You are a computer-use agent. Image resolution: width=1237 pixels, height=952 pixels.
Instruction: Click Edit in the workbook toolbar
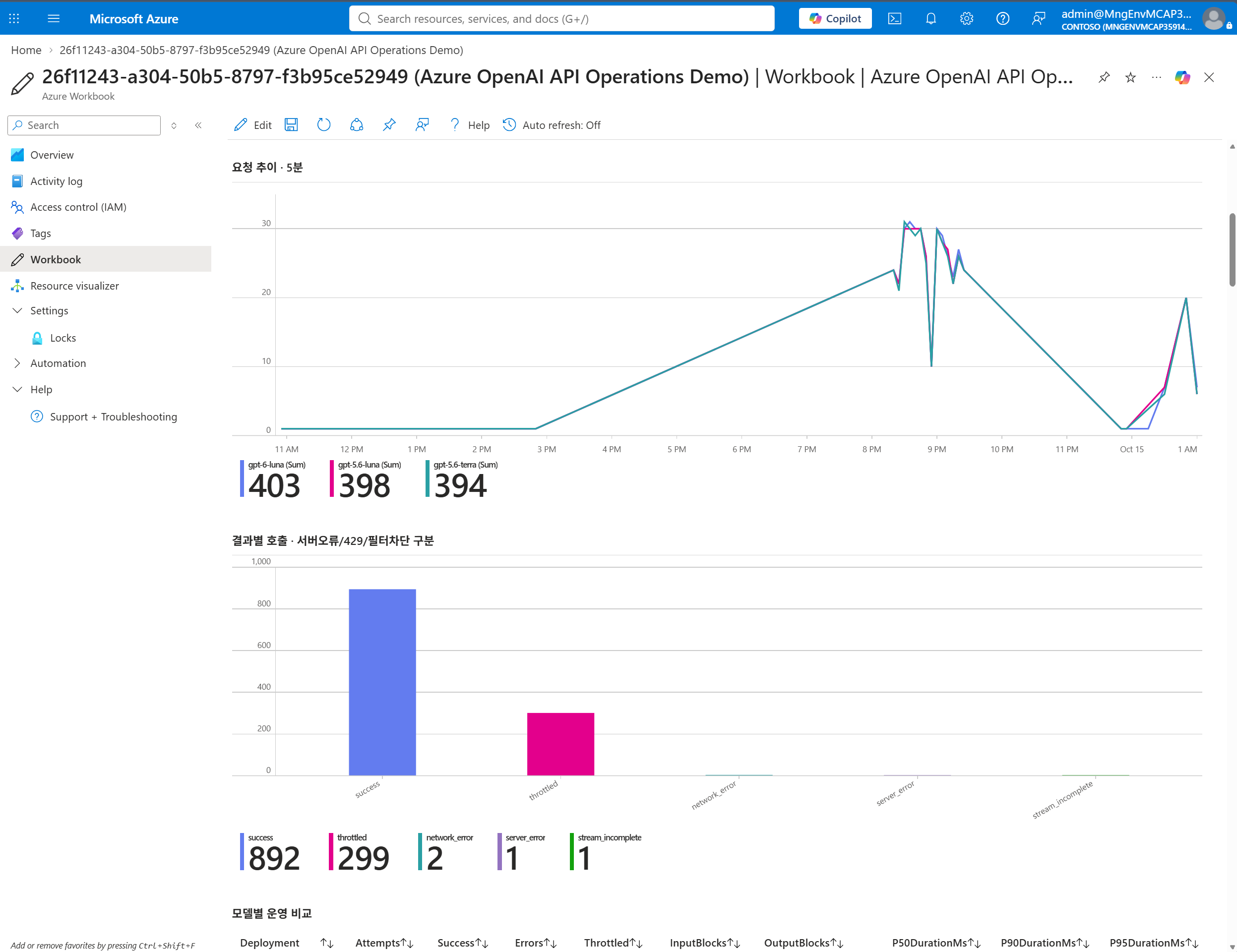[x=252, y=125]
